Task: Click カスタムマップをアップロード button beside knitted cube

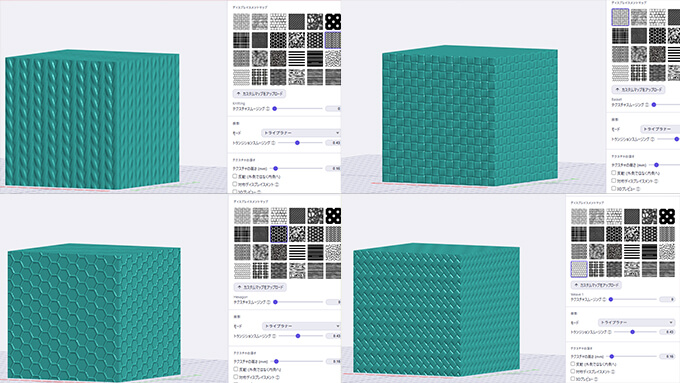Action: (x=259, y=94)
